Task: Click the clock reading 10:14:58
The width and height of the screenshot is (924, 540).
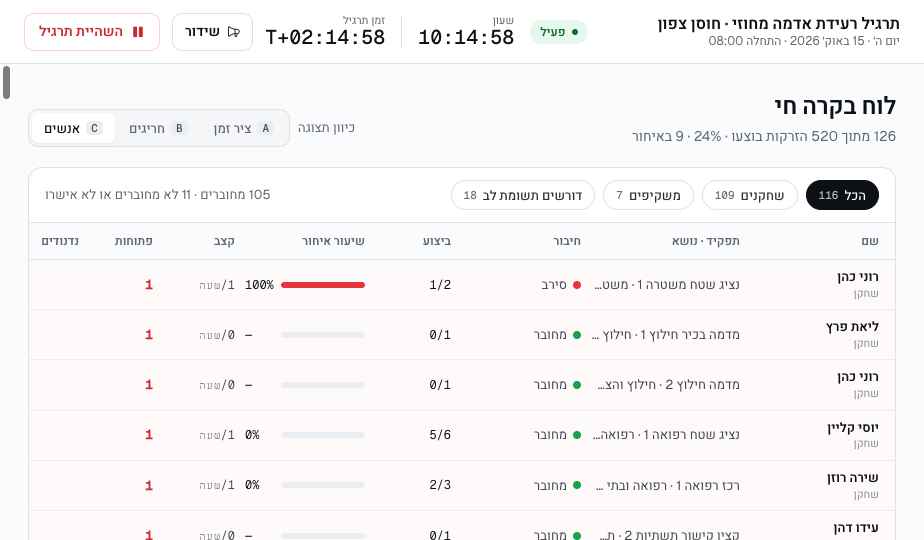Action: (x=466, y=38)
